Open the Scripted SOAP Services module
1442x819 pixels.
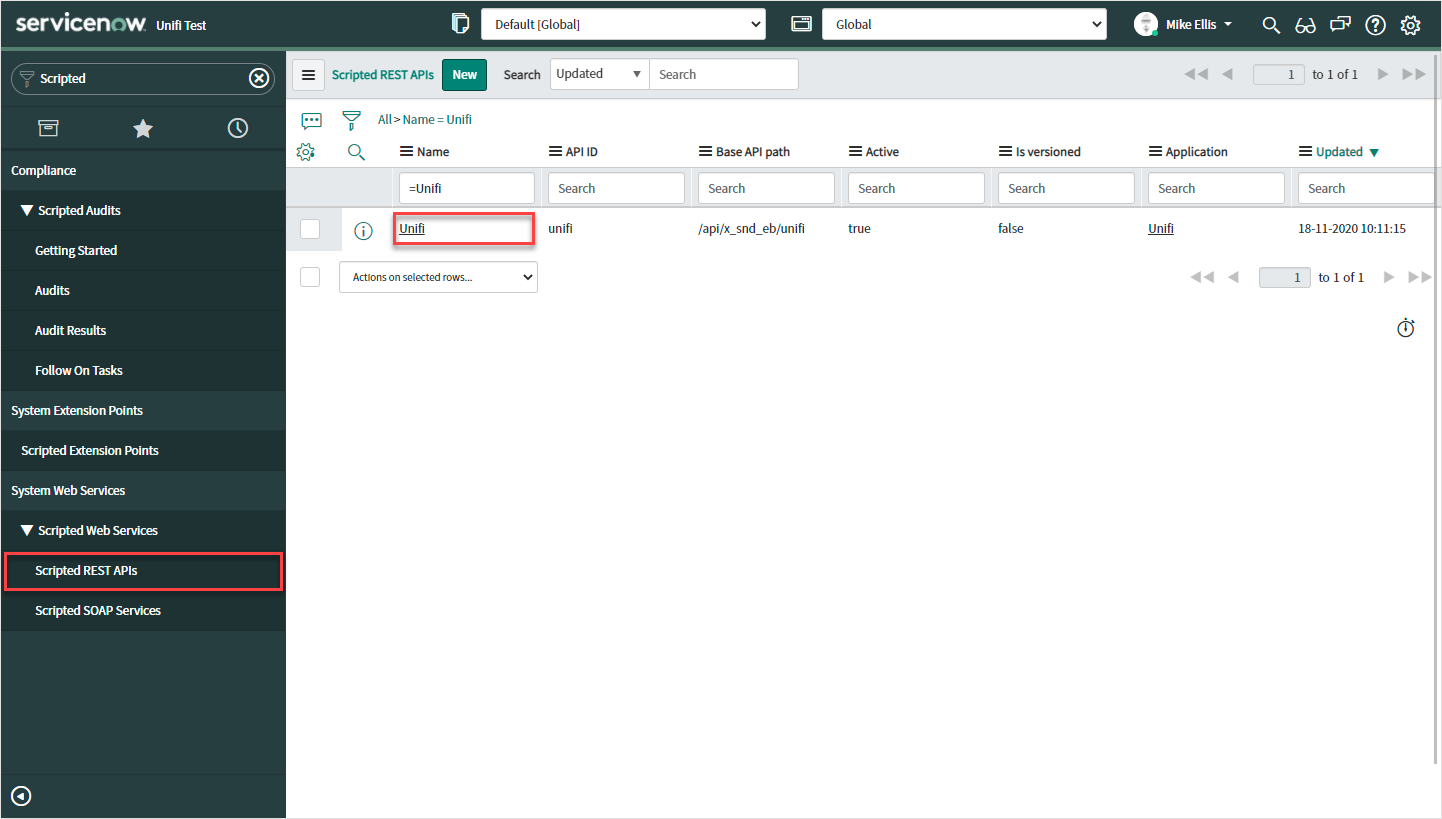[97, 610]
